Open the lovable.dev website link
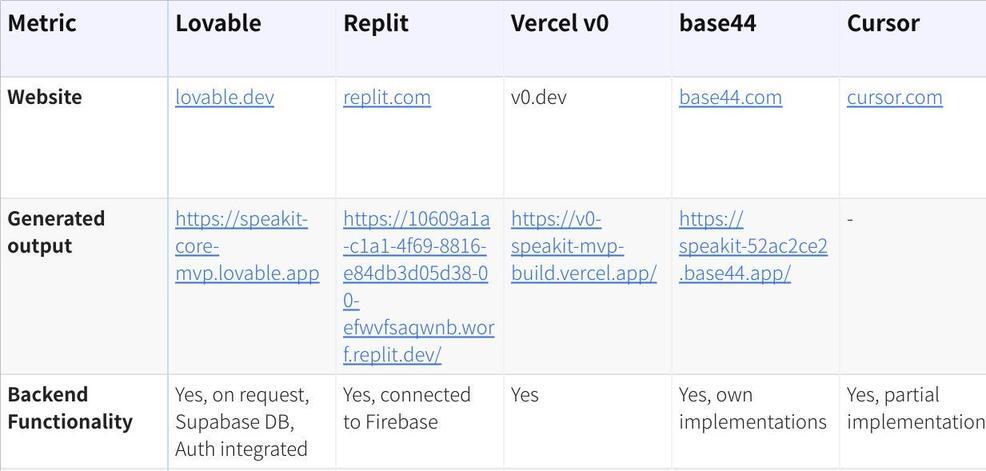 pyautogui.click(x=224, y=97)
